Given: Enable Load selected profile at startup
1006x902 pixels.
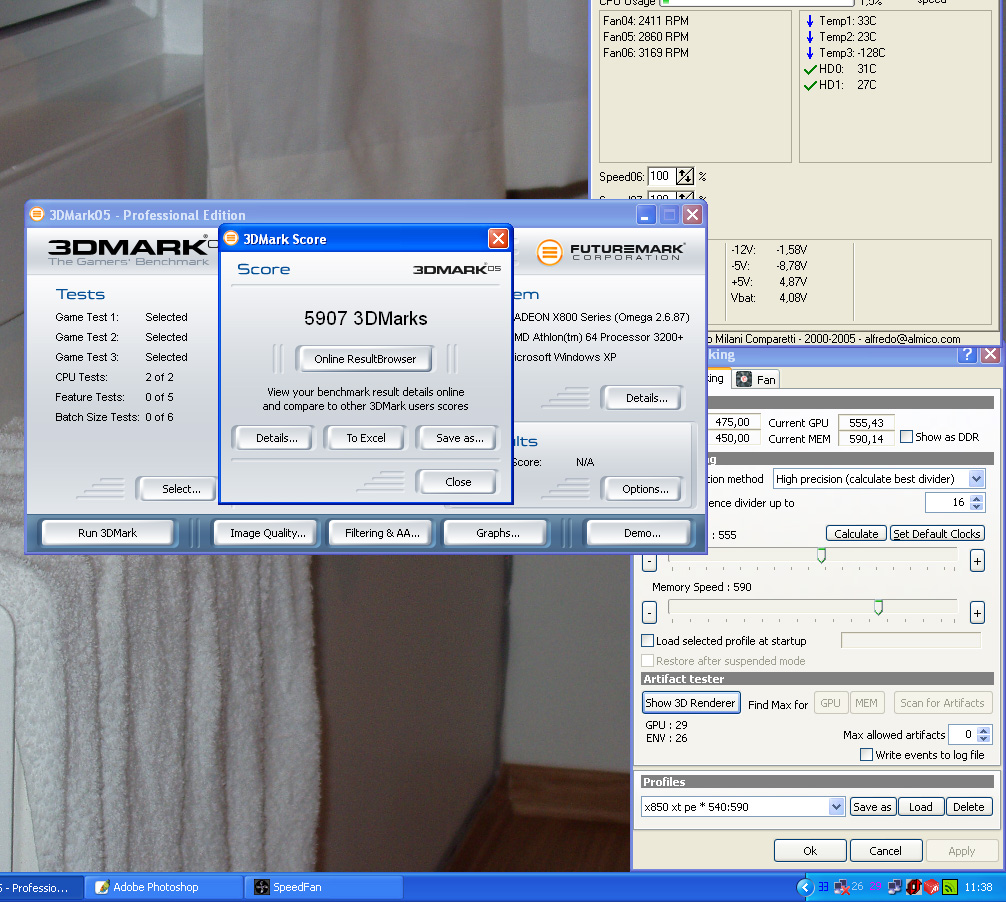Looking at the screenshot, I should click(648, 641).
